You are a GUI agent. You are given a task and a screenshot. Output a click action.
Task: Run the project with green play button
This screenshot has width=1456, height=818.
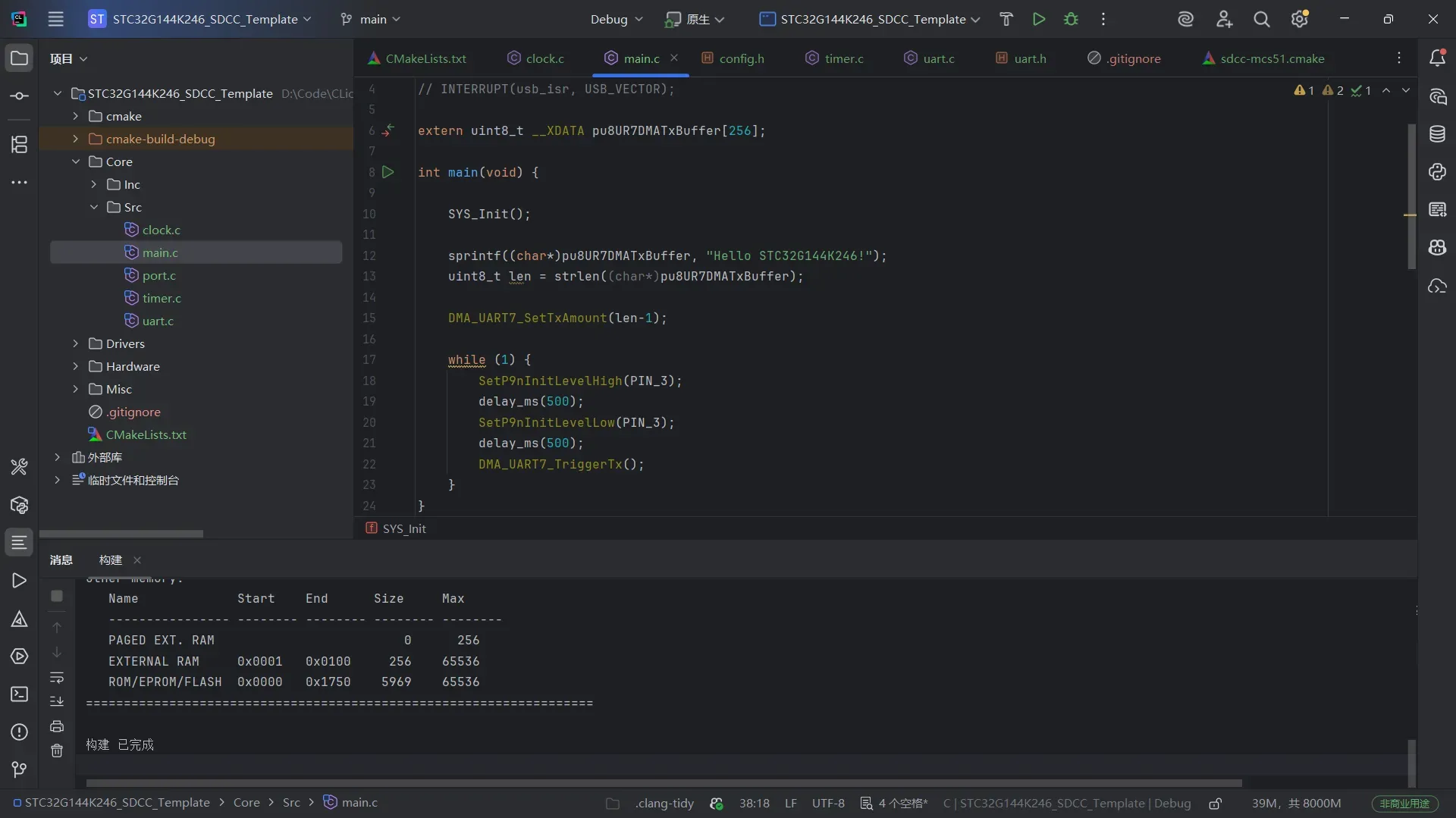(1039, 19)
